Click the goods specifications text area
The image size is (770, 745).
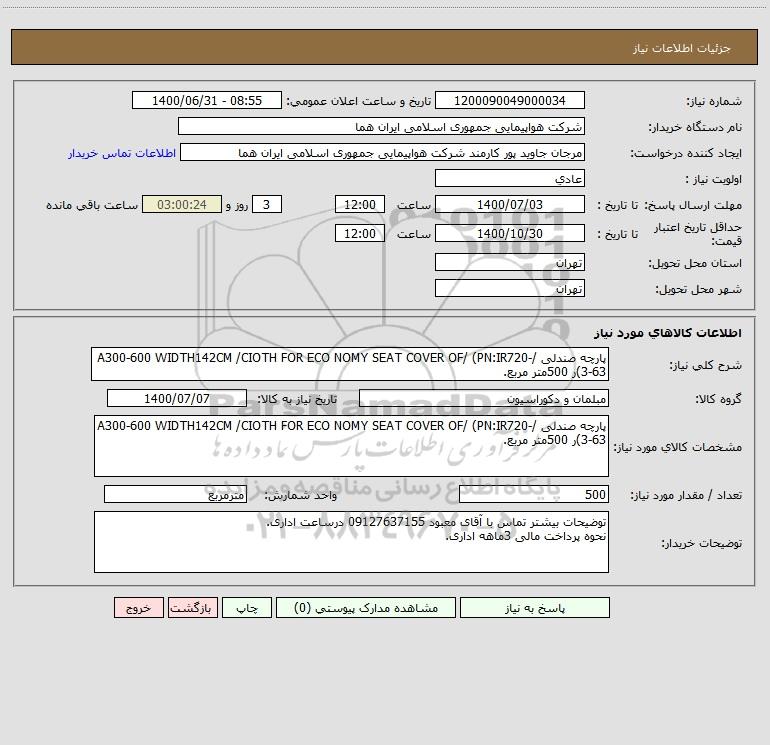(x=351, y=446)
